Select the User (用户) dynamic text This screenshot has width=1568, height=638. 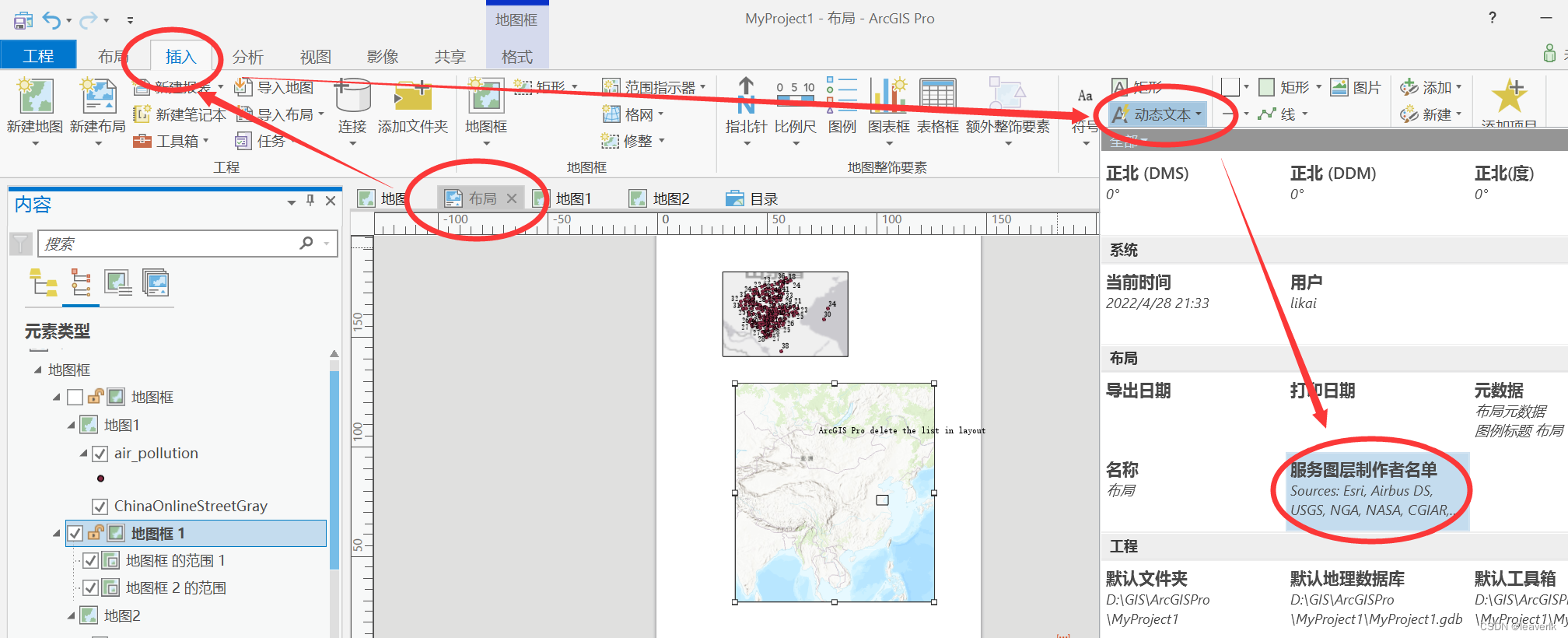click(1307, 293)
